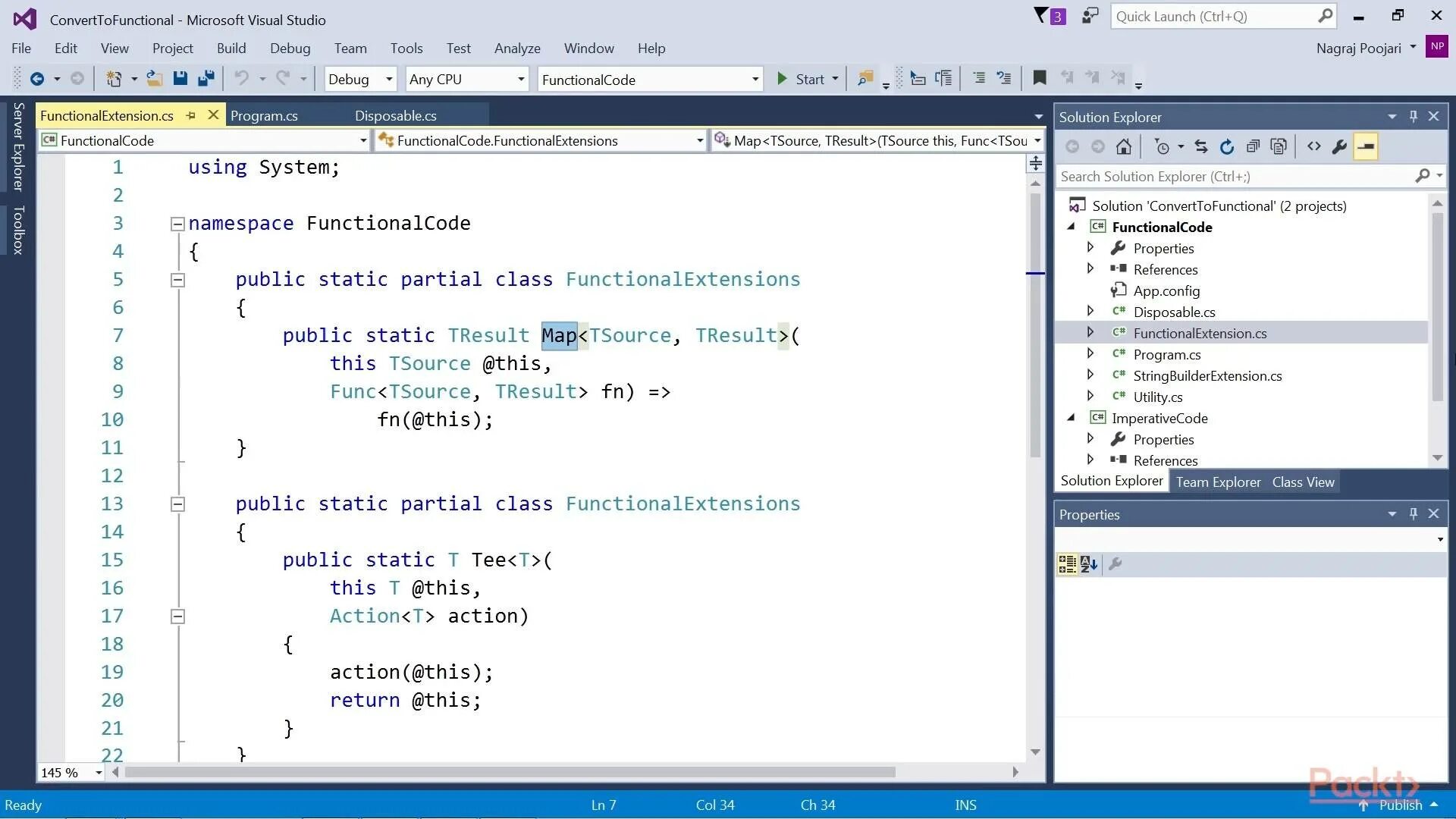This screenshot has height=819, width=1456.
Task: Select the Any CPU platform dropdown
Action: point(465,78)
